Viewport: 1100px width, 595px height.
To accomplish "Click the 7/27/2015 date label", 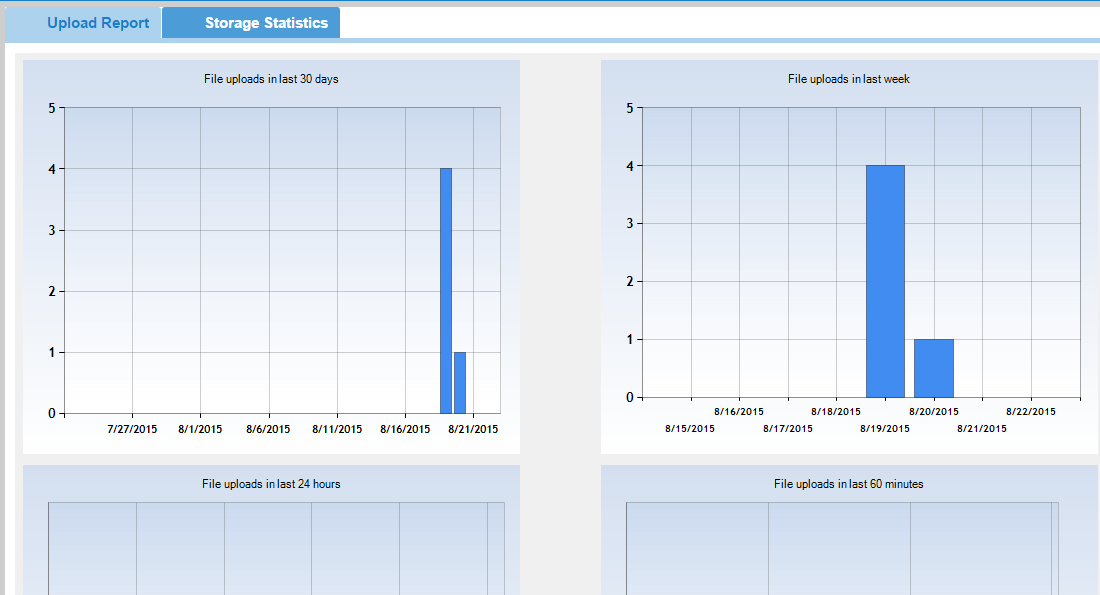I will [x=132, y=429].
